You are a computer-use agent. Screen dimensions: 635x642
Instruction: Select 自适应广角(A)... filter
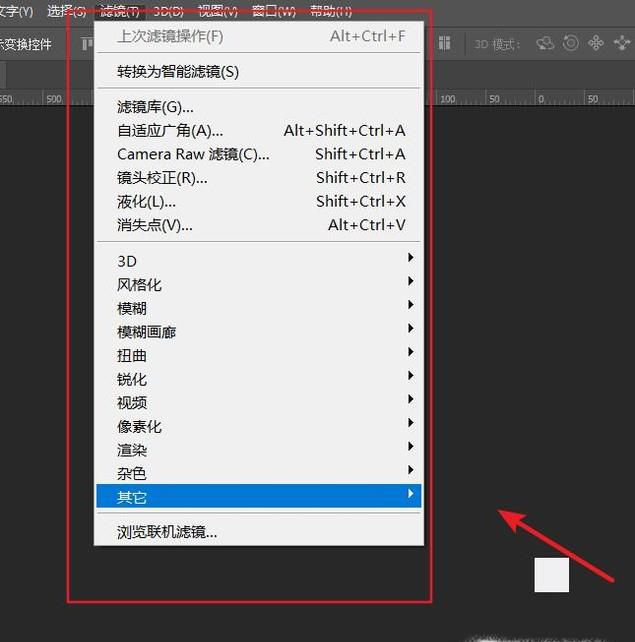259,131
